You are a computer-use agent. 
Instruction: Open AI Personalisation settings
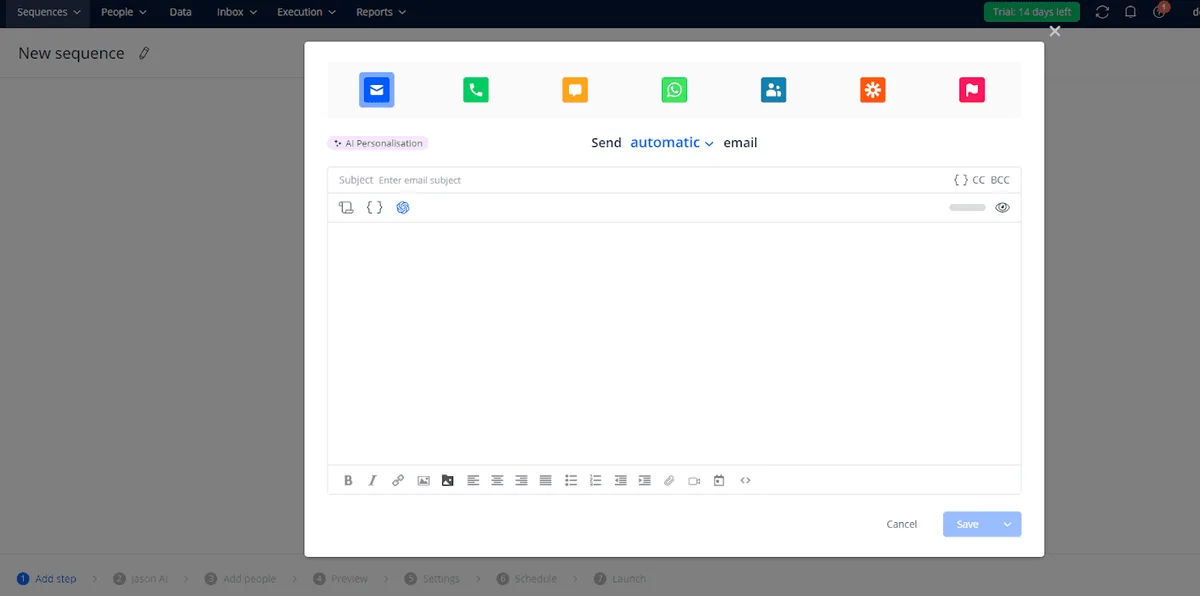[378, 142]
